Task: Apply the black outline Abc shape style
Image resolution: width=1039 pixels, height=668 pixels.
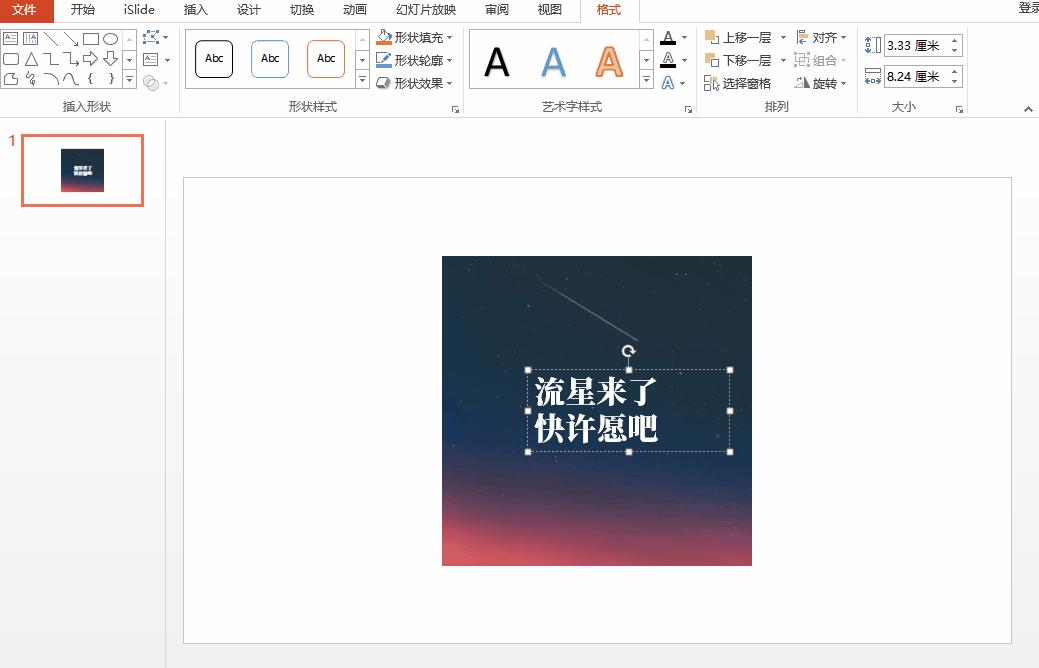Action: 214,58
